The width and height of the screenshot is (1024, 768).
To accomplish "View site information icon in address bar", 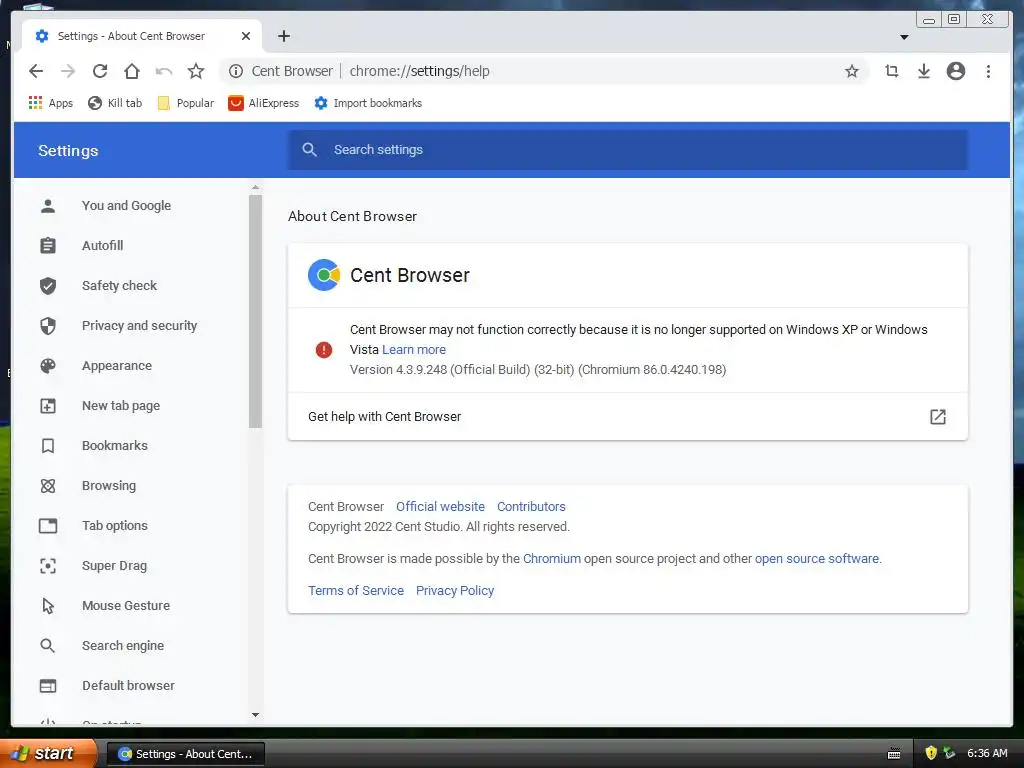I will pos(236,71).
